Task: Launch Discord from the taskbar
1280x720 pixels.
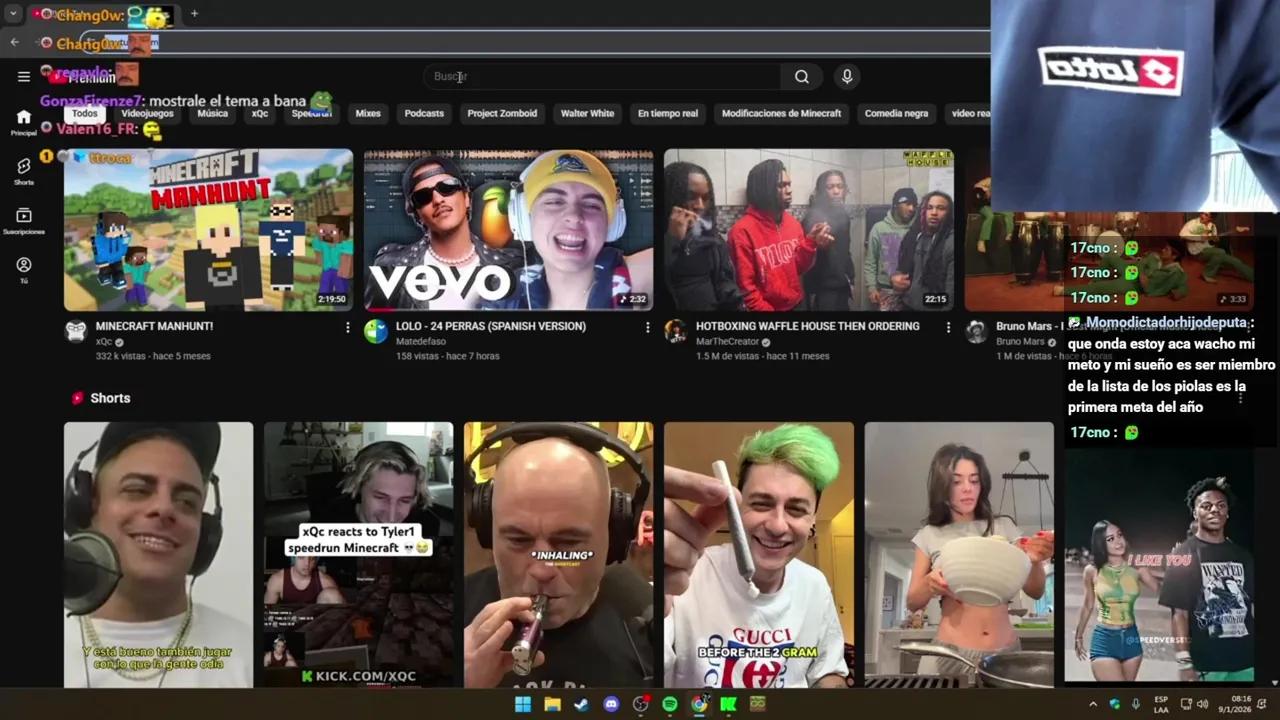Action: click(x=611, y=704)
